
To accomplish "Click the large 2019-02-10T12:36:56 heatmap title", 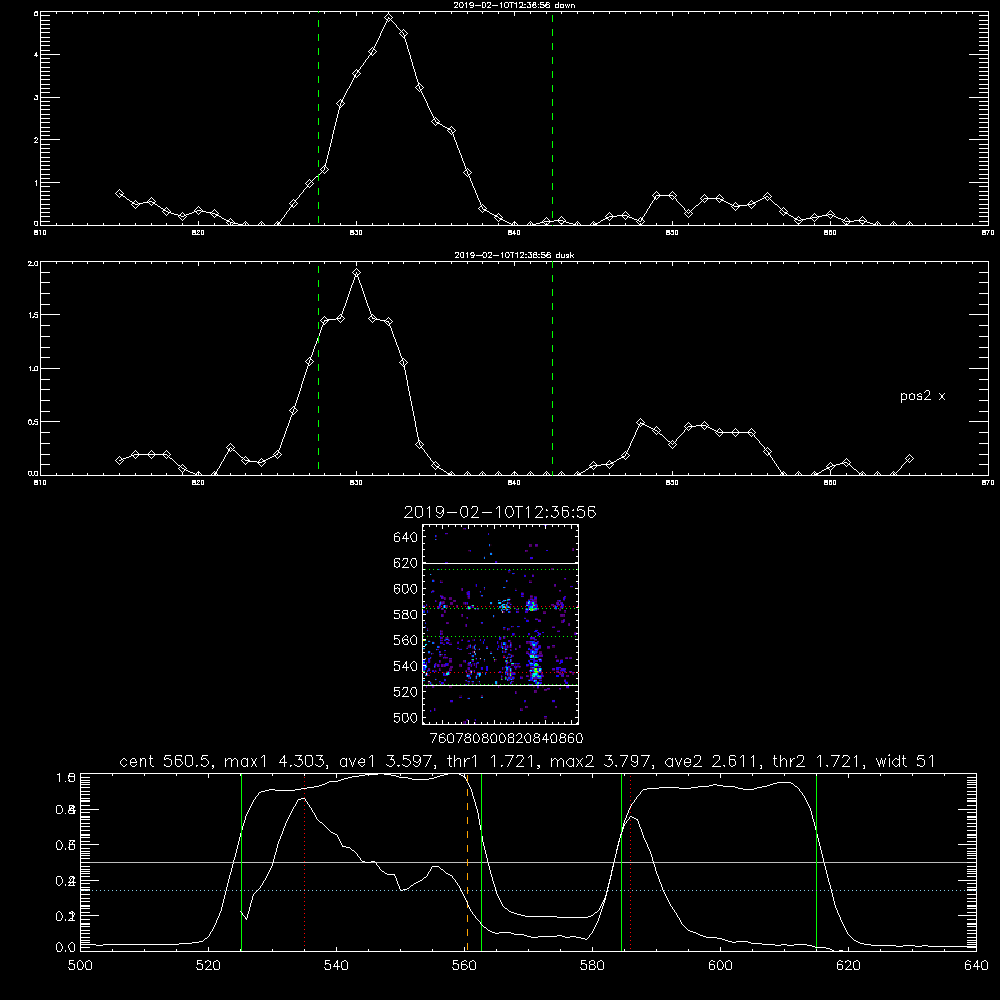I will tap(500, 512).
